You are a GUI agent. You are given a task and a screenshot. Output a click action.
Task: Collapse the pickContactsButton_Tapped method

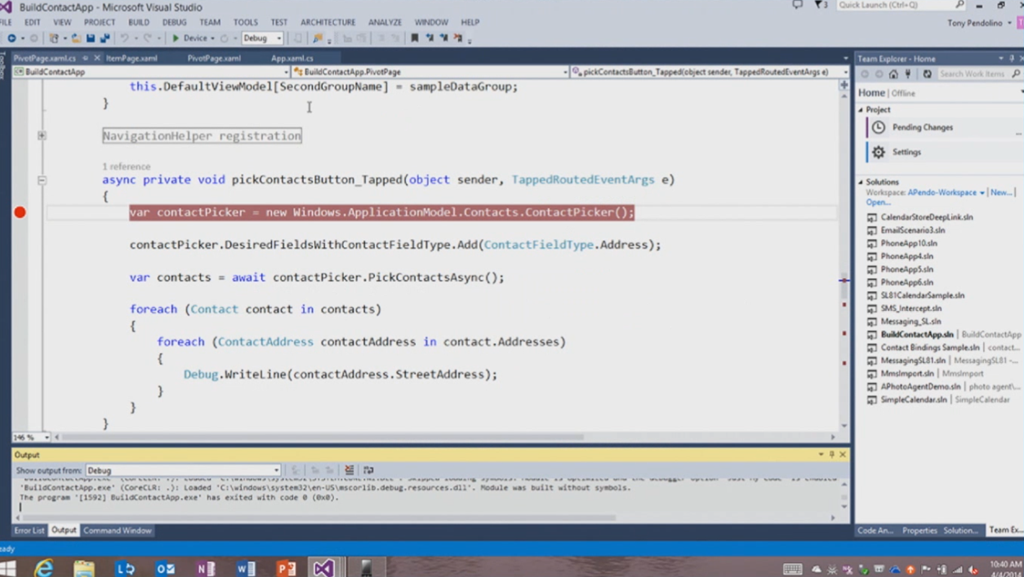click(42, 179)
